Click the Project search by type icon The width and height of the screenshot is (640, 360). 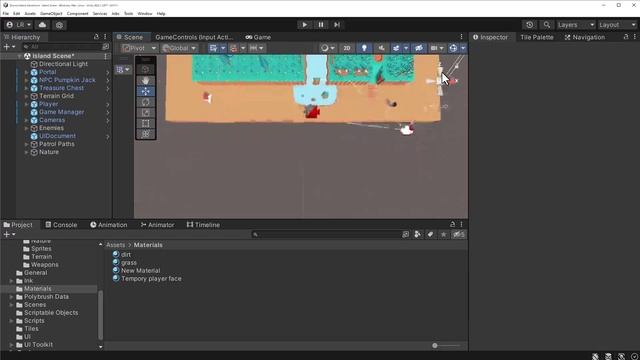(x=417, y=234)
